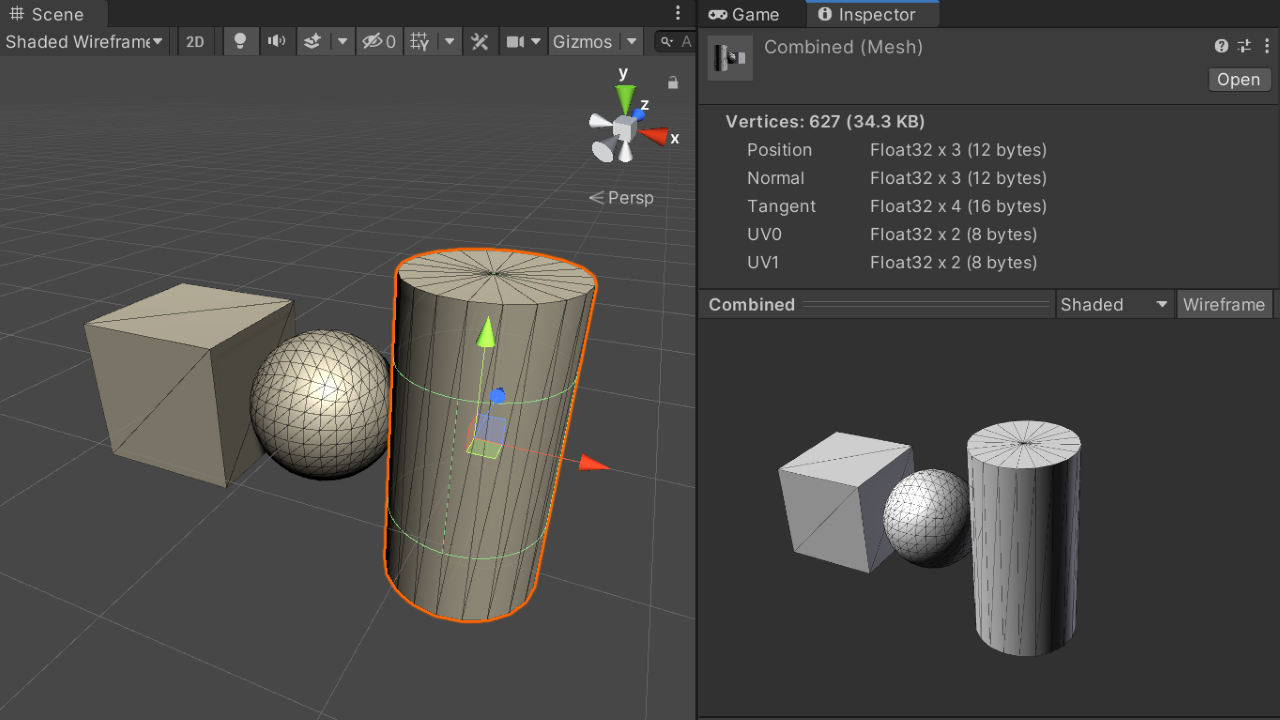Switch to the Game tab
The height and width of the screenshot is (720, 1280).
tap(743, 14)
